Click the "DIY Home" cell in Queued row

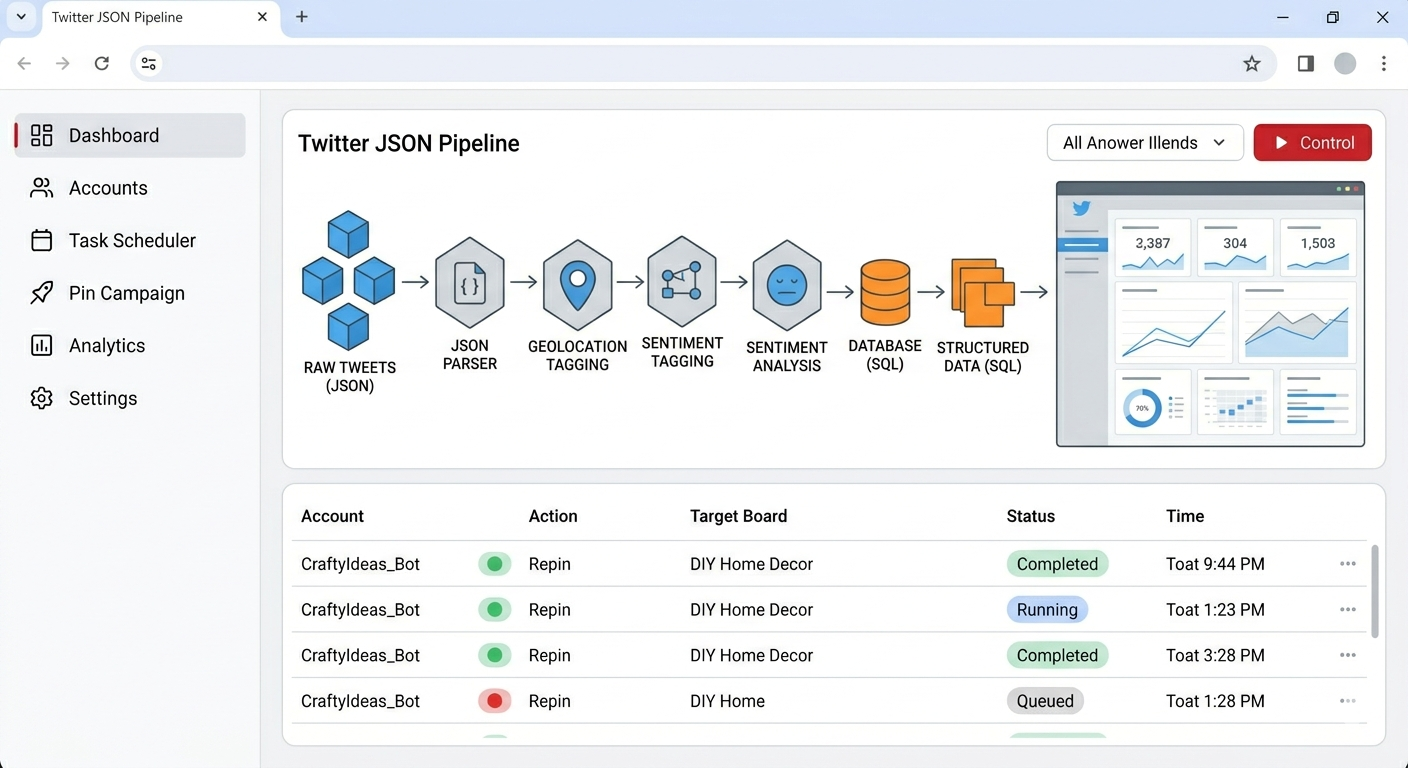[727, 701]
